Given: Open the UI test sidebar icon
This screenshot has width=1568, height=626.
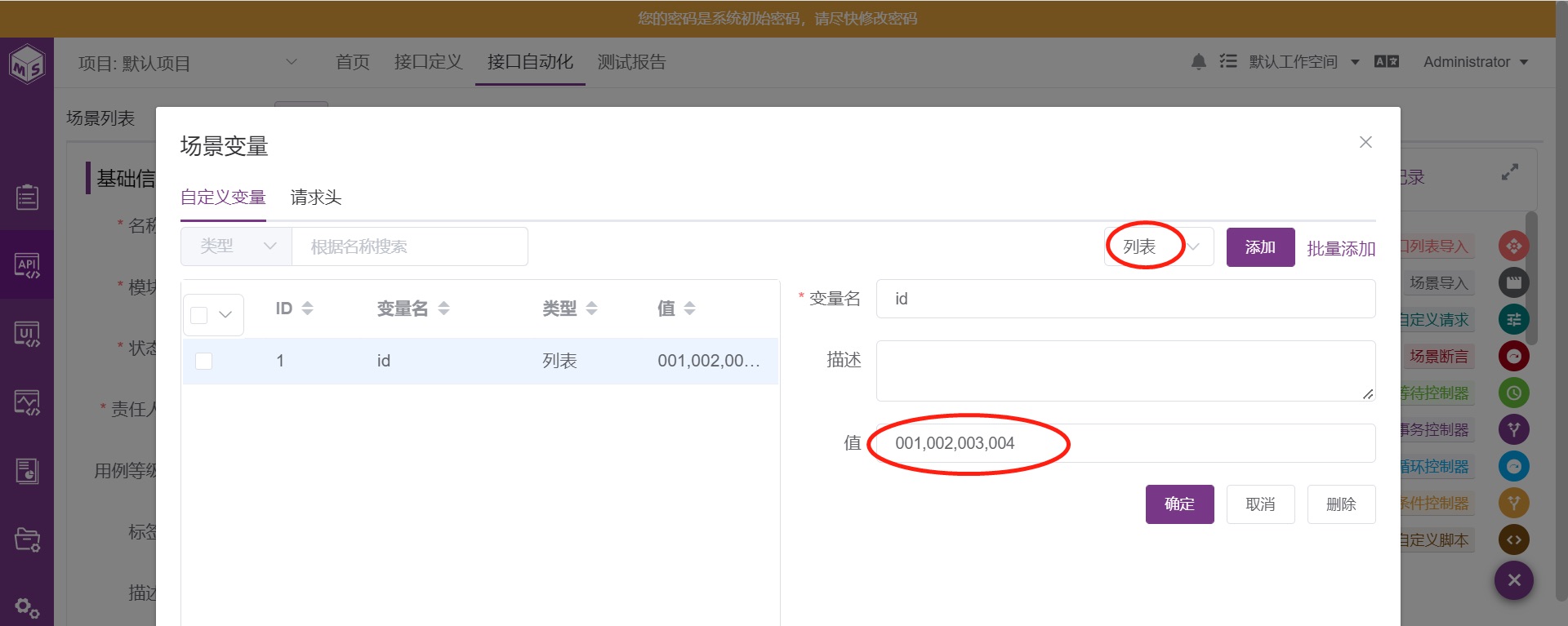Looking at the screenshot, I should (27, 333).
